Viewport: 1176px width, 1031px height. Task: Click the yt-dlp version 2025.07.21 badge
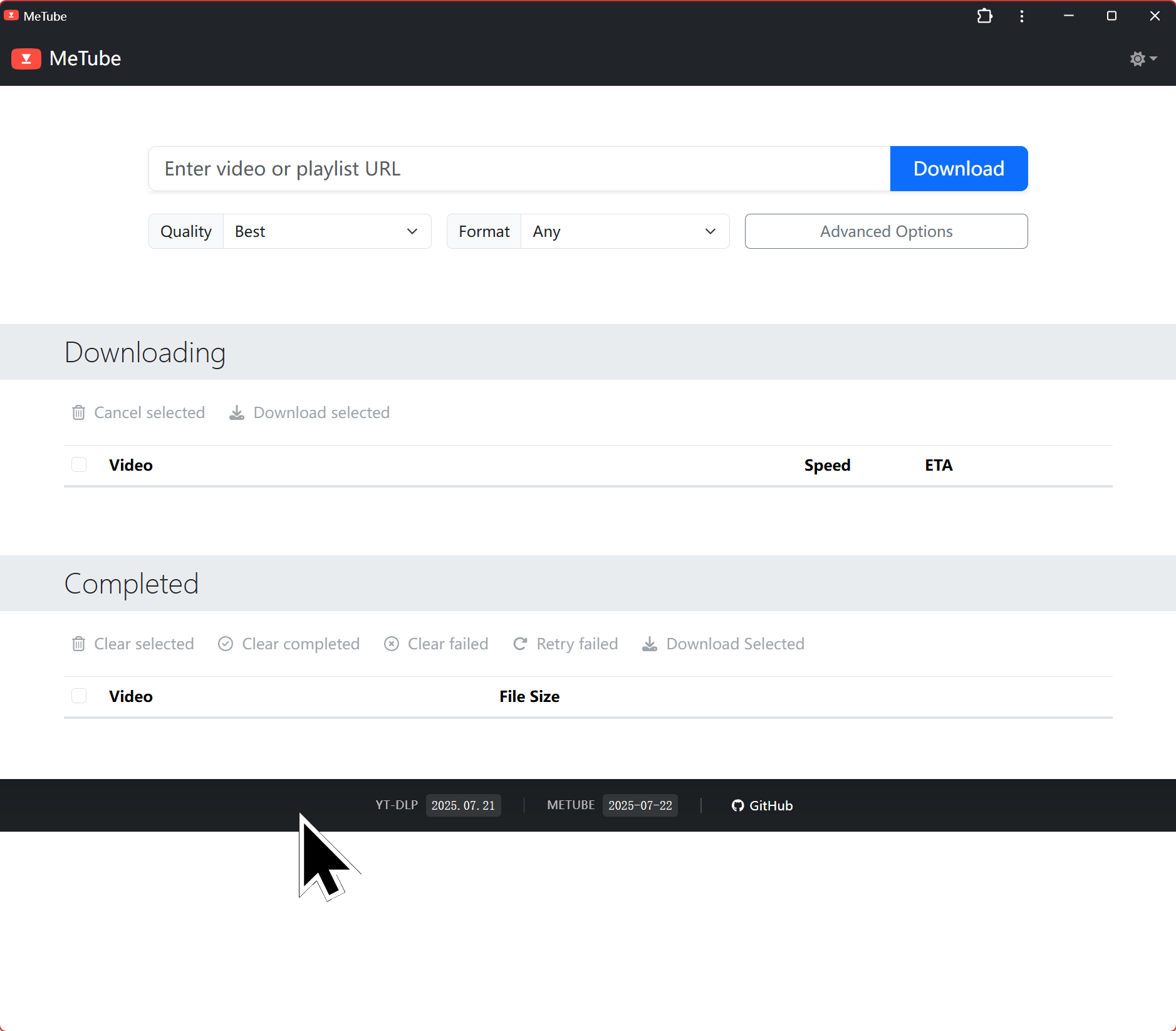pyautogui.click(x=463, y=805)
